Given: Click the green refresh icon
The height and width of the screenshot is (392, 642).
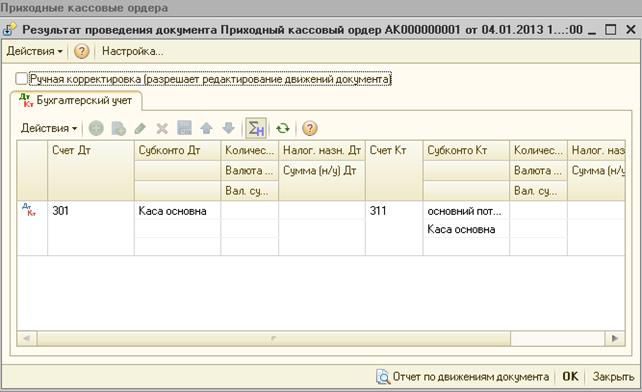Looking at the screenshot, I should (x=283, y=128).
